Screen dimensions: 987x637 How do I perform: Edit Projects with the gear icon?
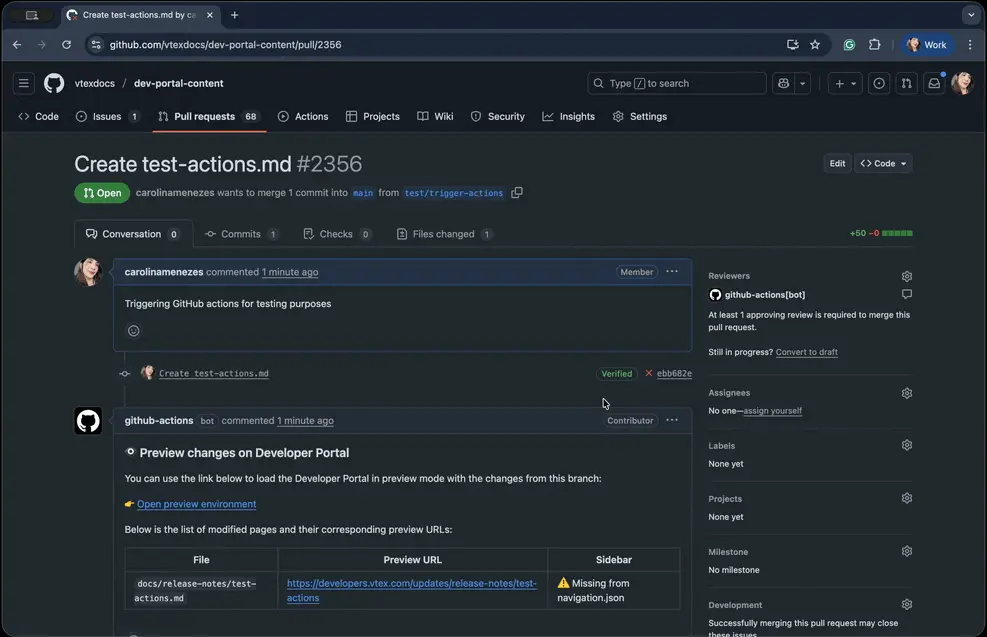pos(907,499)
